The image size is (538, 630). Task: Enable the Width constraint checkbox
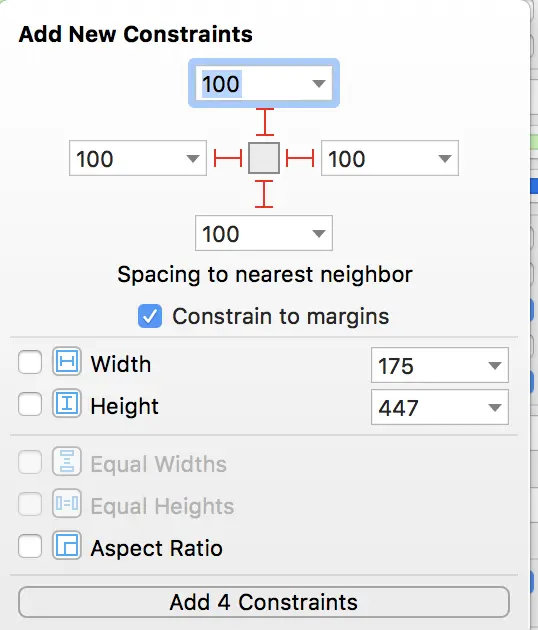(30, 362)
